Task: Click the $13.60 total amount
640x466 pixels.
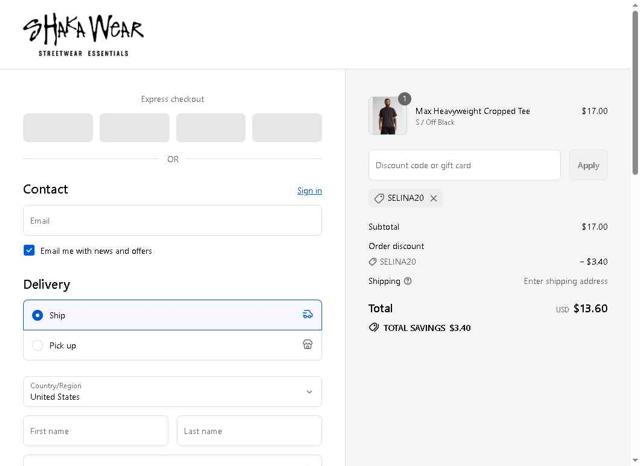Action: (590, 308)
